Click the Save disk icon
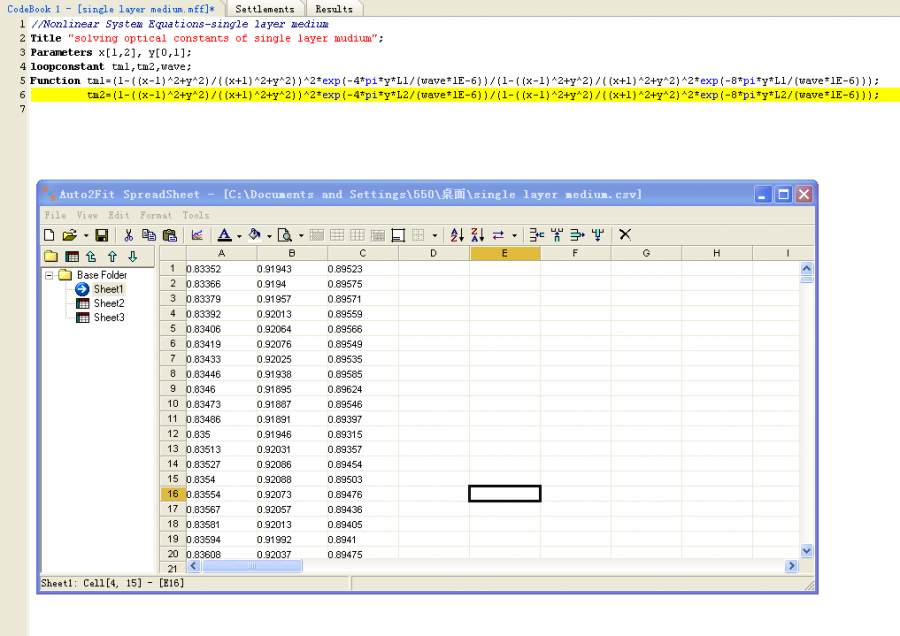This screenshot has width=900, height=636. tap(101, 235)
